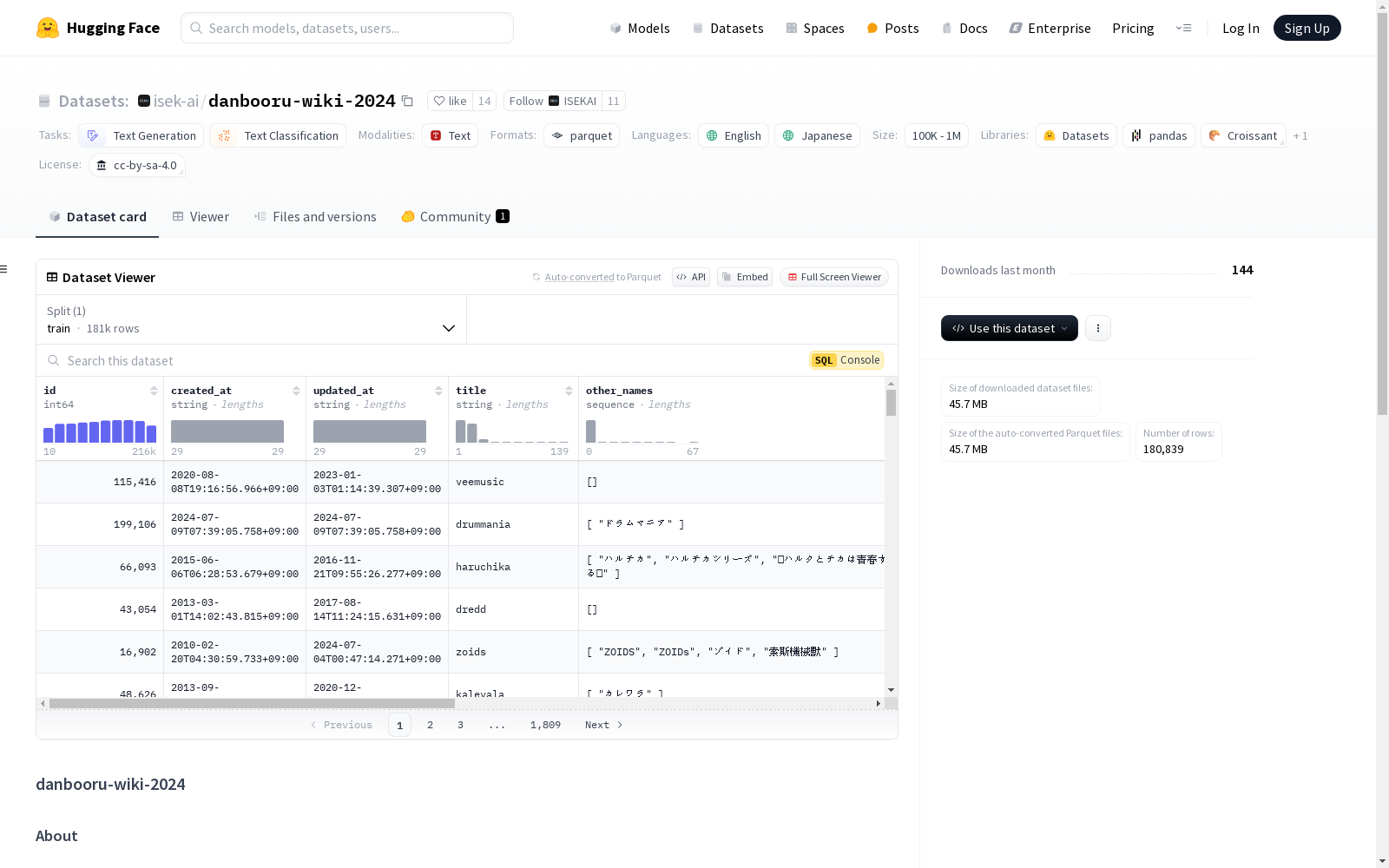This screenshot has height=868, width=1389.
Task: Open Docs in the top navigation
Action: tap(964, 28)
